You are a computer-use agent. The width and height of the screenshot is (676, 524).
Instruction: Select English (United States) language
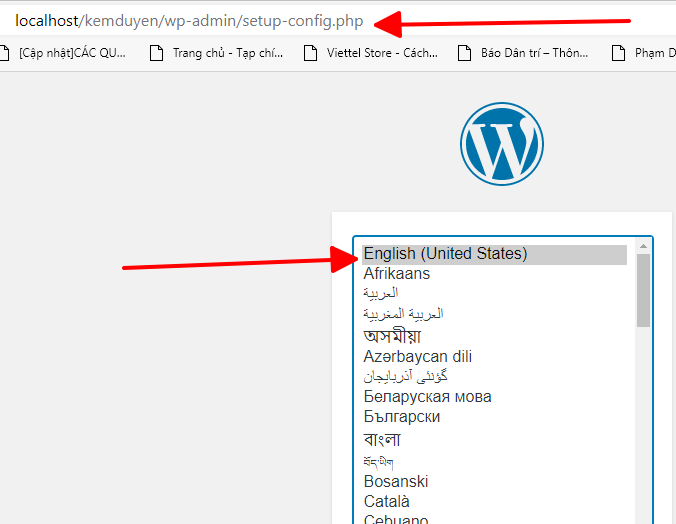click(494, 254)
